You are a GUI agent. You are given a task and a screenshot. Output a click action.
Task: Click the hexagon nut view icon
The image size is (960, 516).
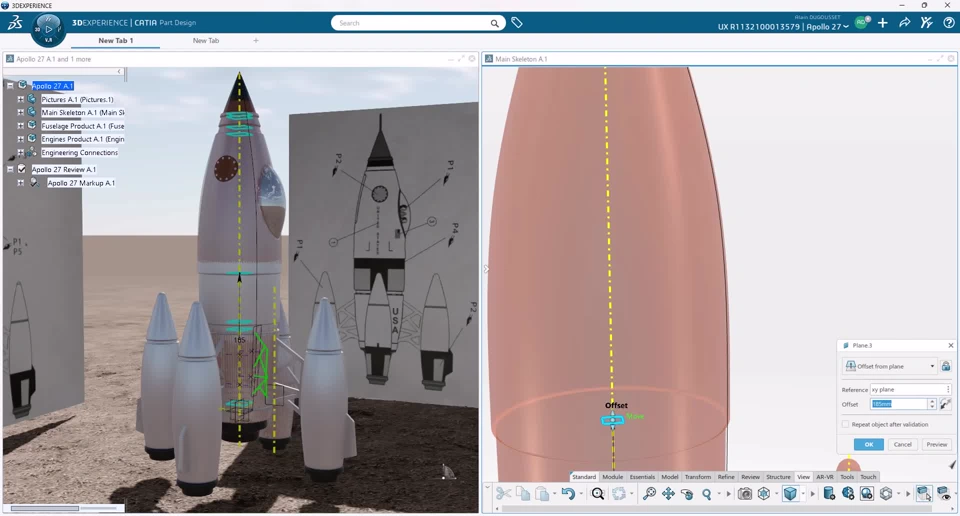point(886,493)
